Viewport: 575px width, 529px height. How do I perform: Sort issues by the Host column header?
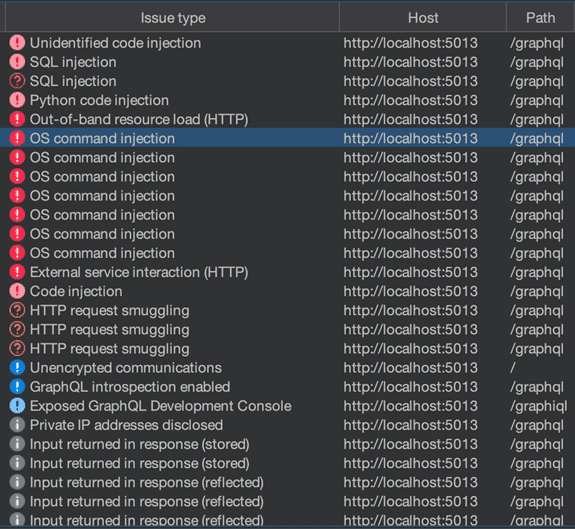[x=423, y=18]
